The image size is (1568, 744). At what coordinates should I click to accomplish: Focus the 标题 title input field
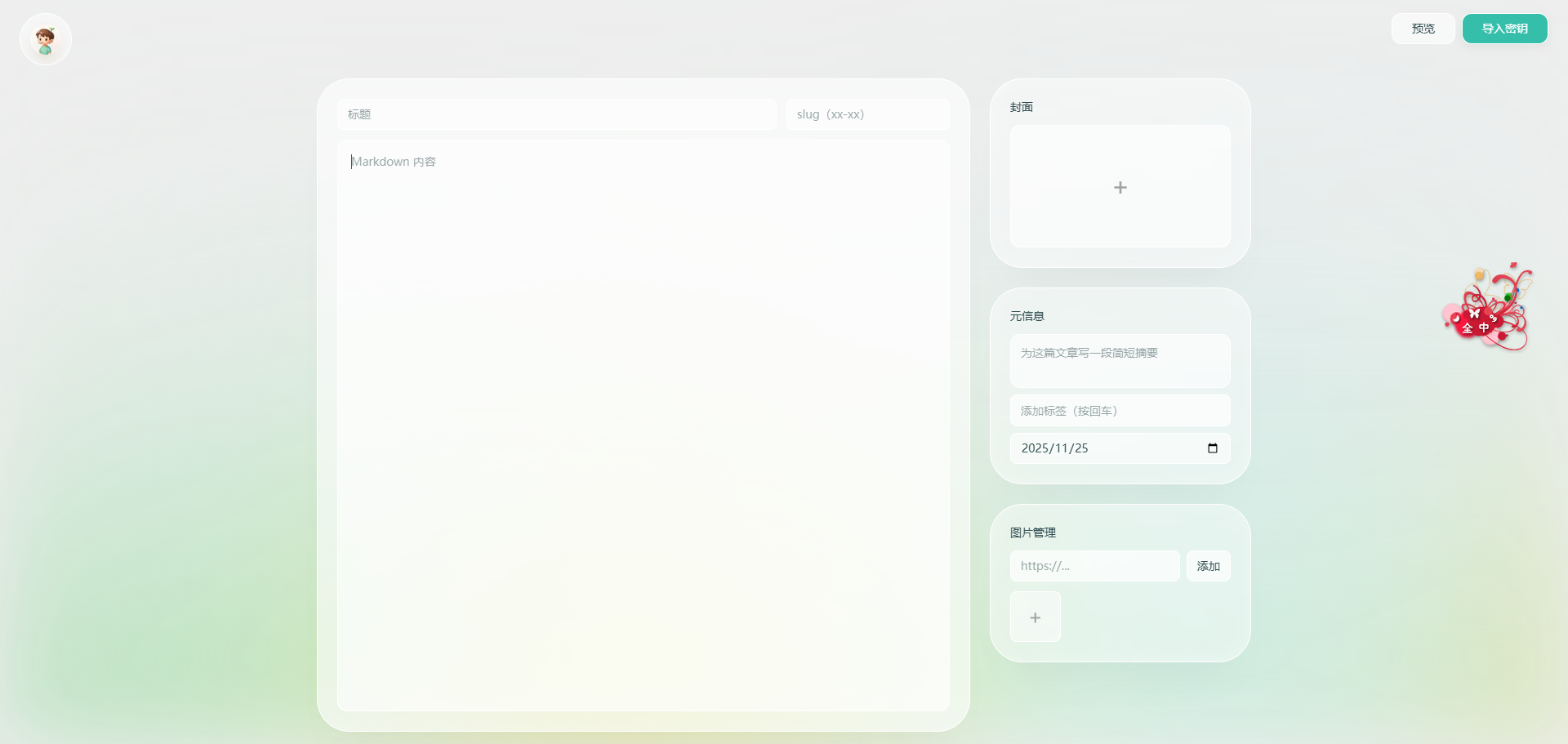(556, 114)
